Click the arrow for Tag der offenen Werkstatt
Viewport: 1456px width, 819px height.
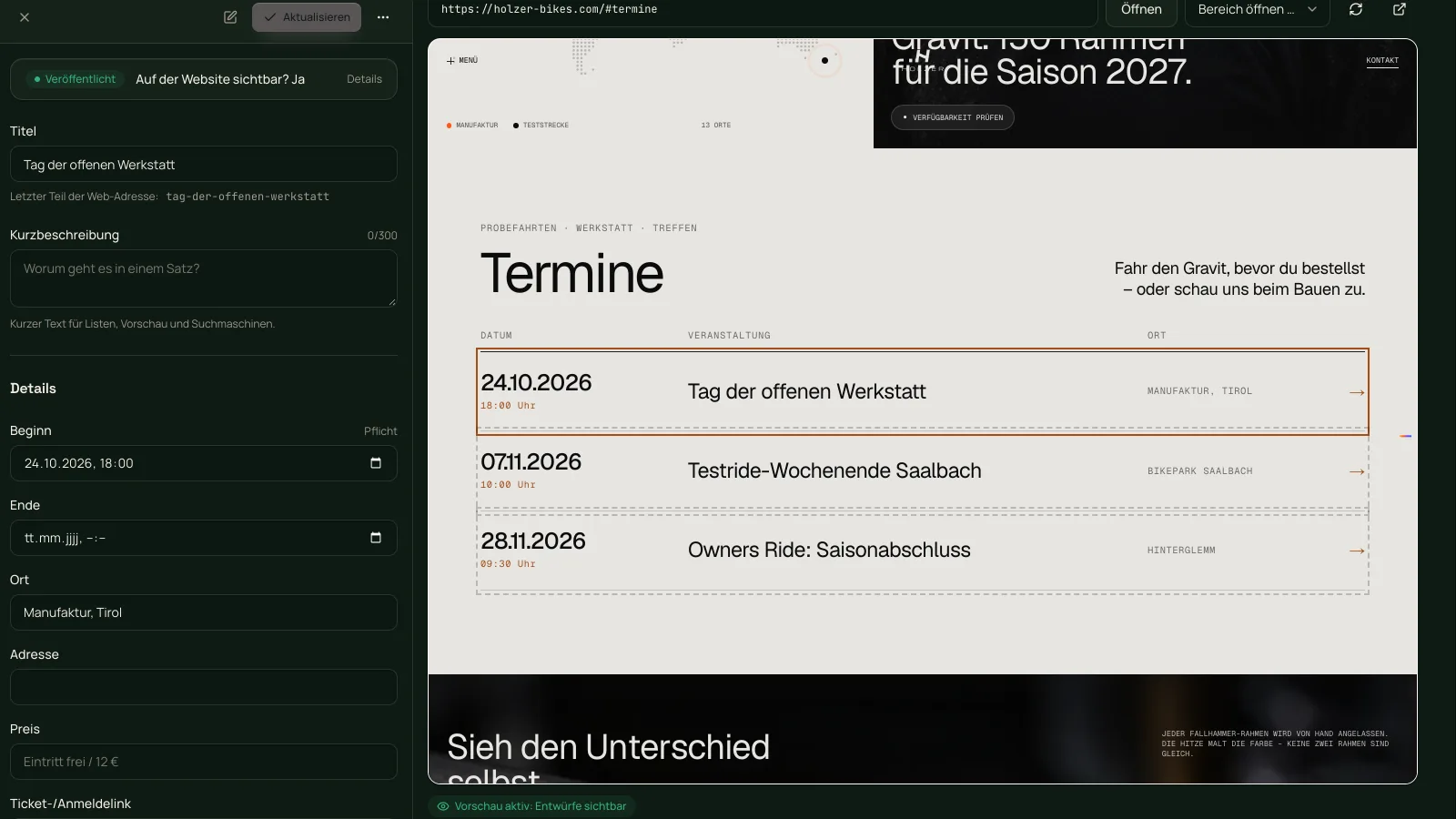[1357, 392]
